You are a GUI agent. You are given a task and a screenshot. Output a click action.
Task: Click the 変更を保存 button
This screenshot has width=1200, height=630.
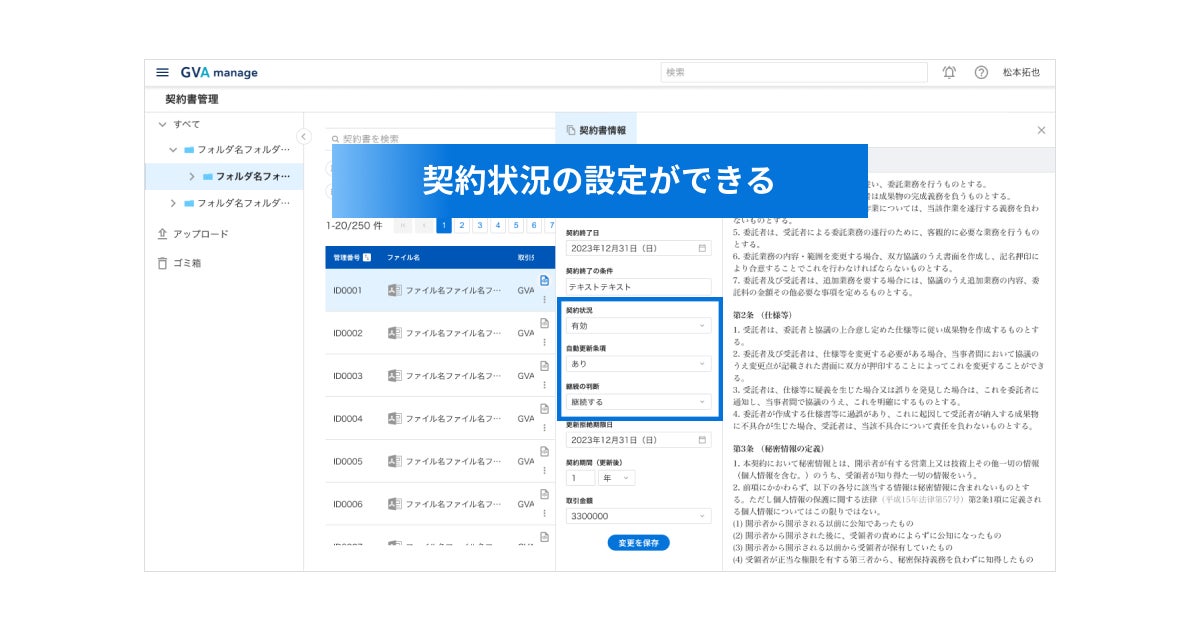click(639, 543)
